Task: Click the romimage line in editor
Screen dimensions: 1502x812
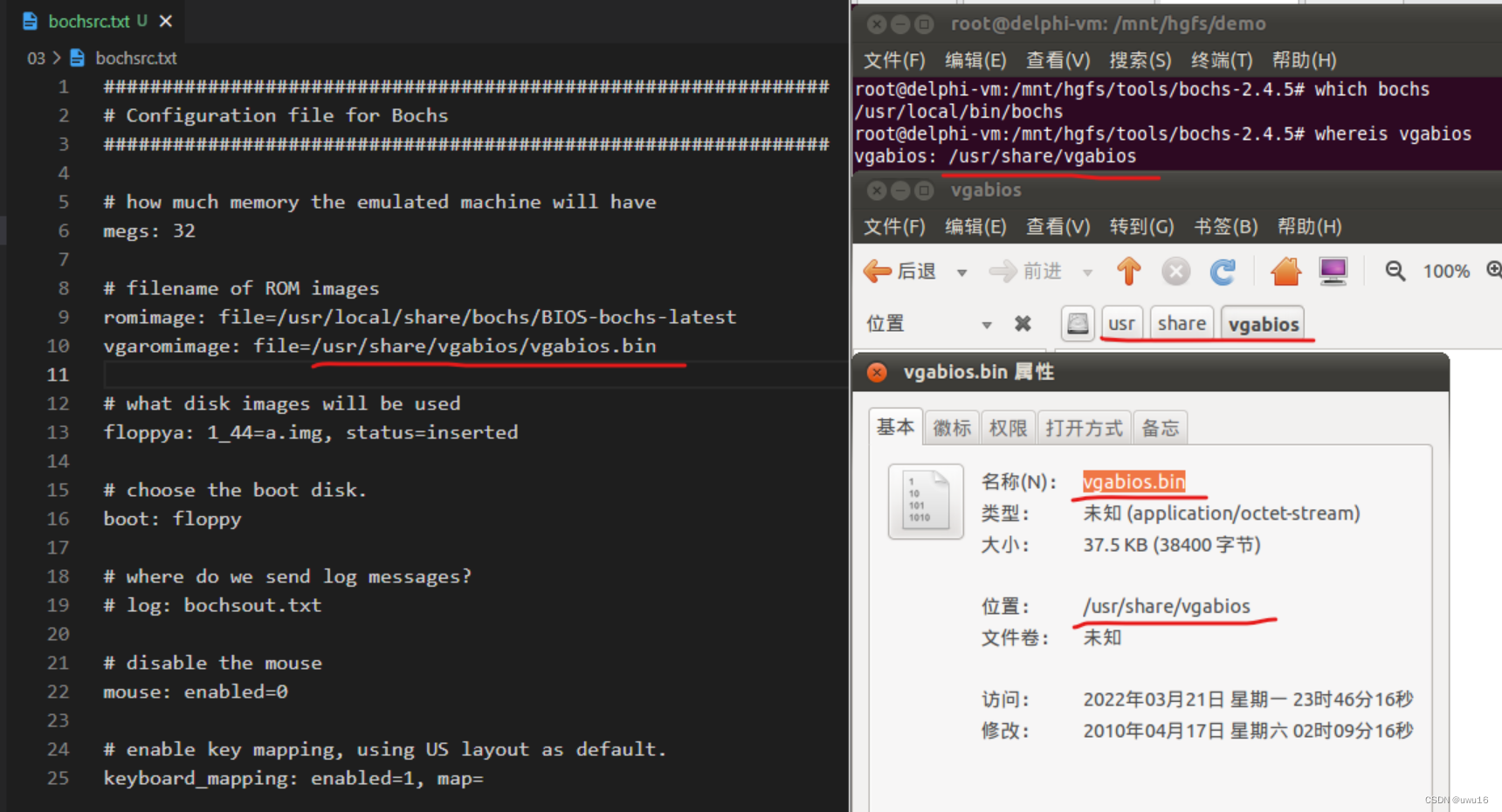Action: 420,317
